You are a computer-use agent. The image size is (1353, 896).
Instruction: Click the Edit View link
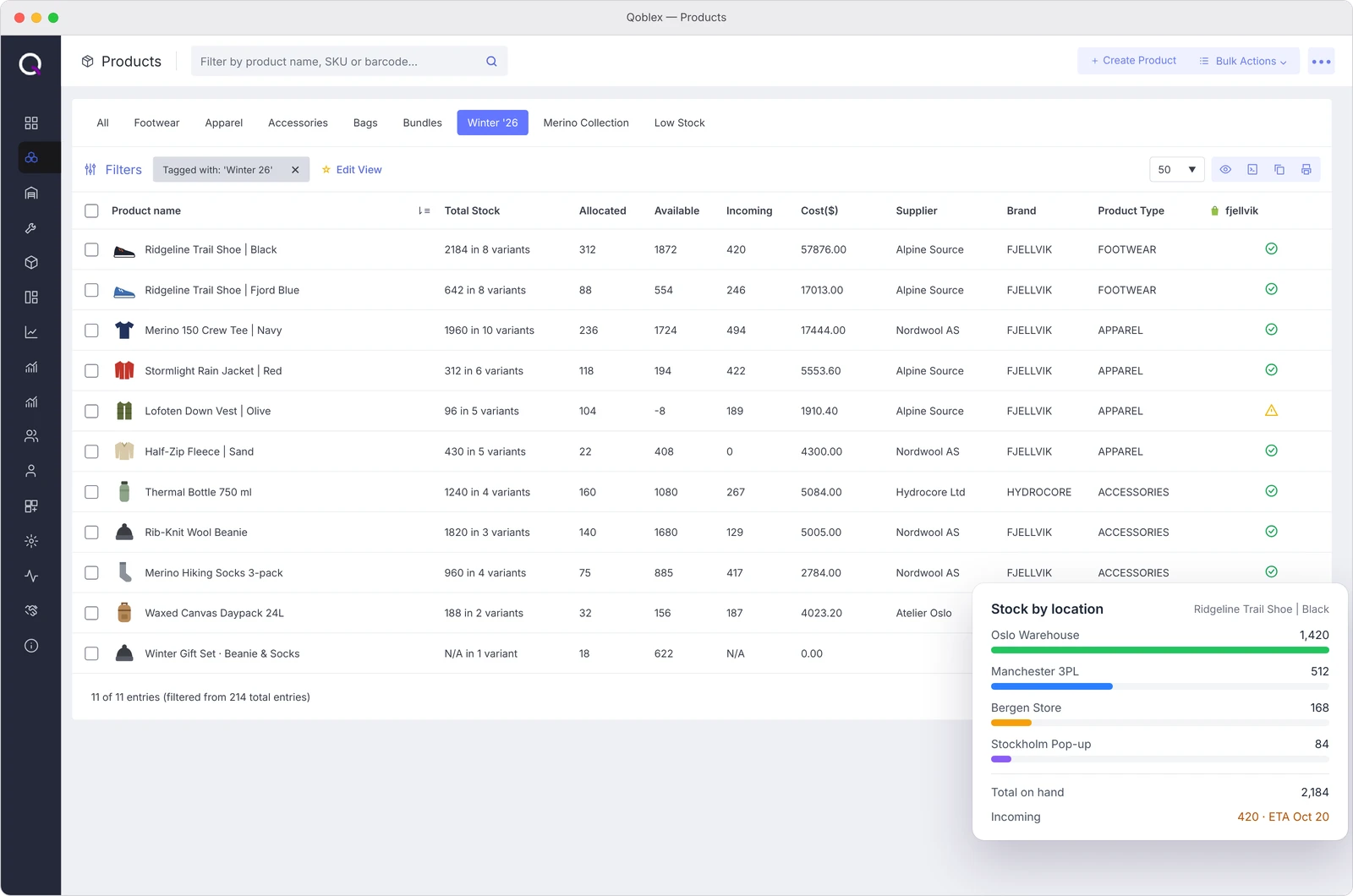click(352, 170)
